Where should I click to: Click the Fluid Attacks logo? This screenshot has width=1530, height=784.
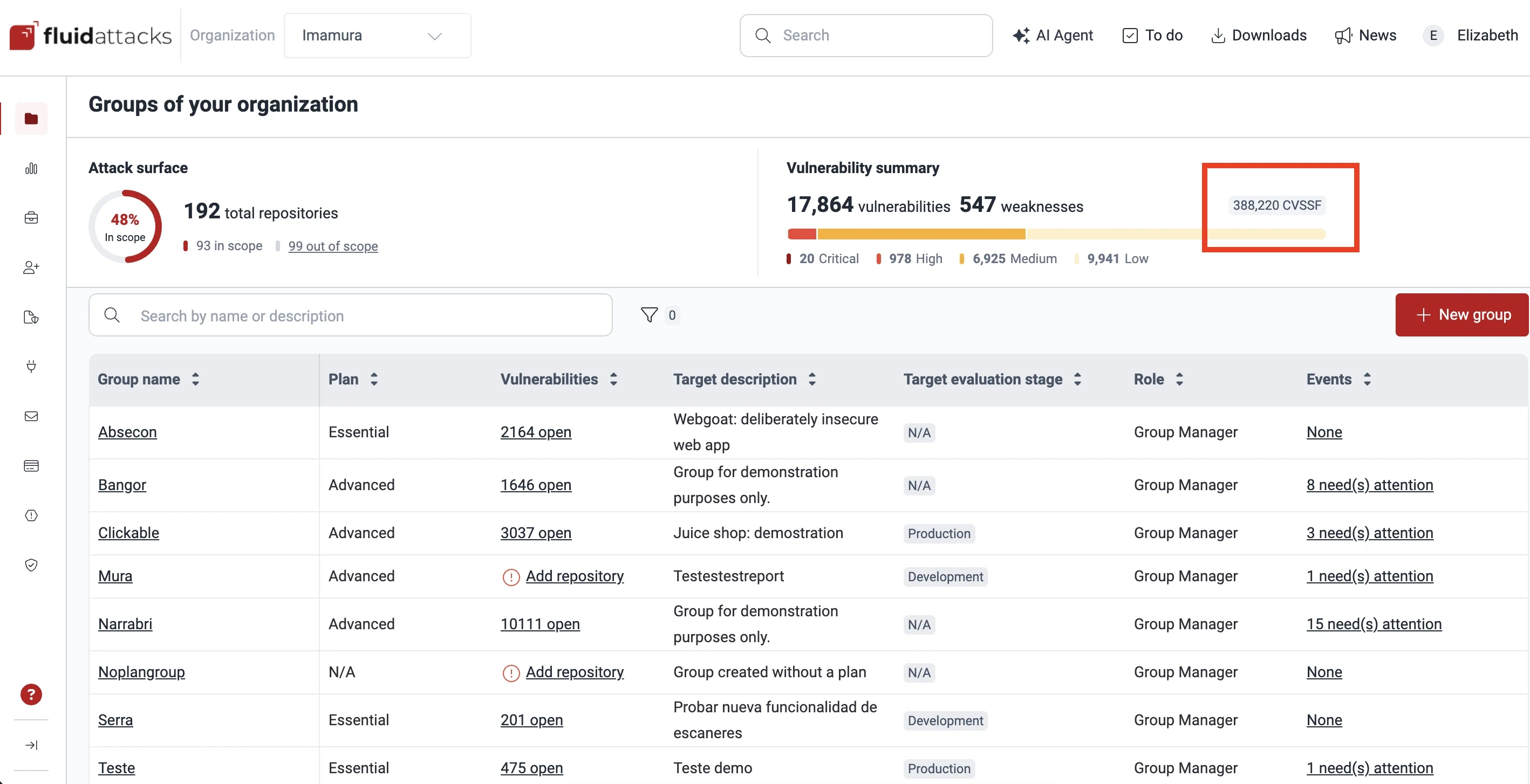point(90,36)
